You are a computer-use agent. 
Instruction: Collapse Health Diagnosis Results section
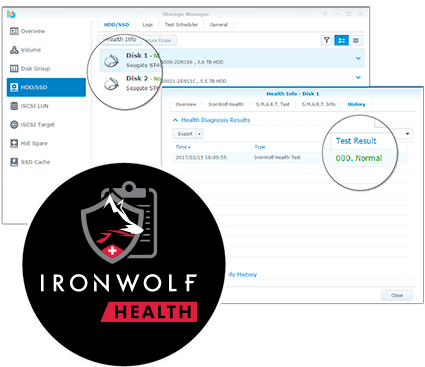[175, 120]
